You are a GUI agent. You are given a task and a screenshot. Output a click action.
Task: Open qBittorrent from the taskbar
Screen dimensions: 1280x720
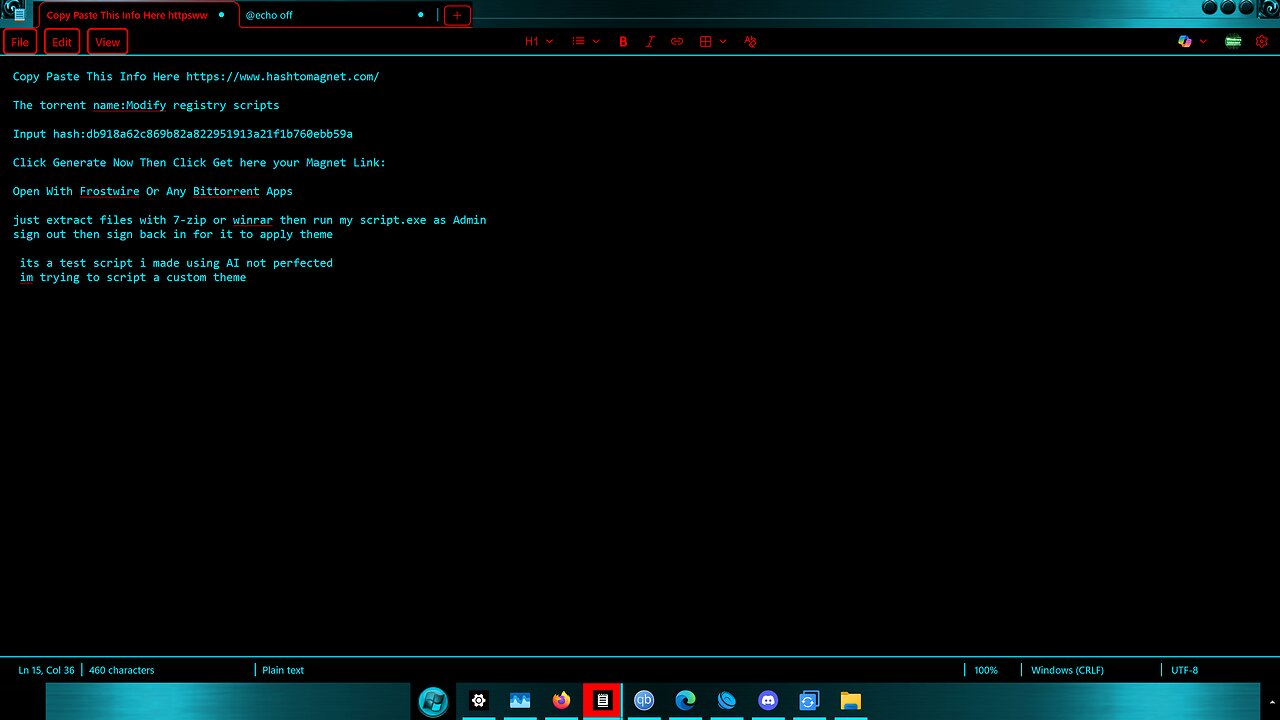tap(644, 701)
